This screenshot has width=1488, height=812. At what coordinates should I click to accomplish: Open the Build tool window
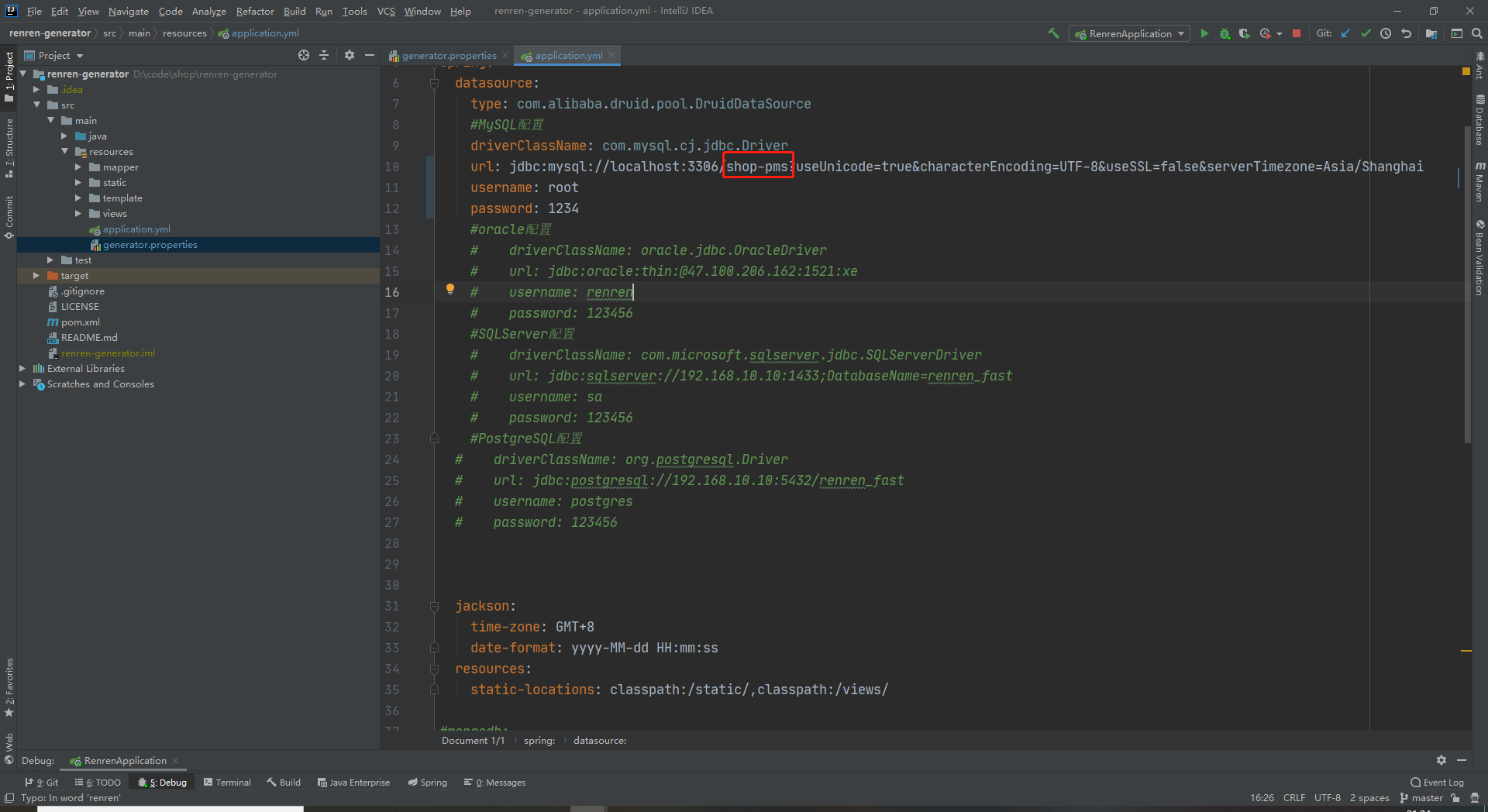284,783
